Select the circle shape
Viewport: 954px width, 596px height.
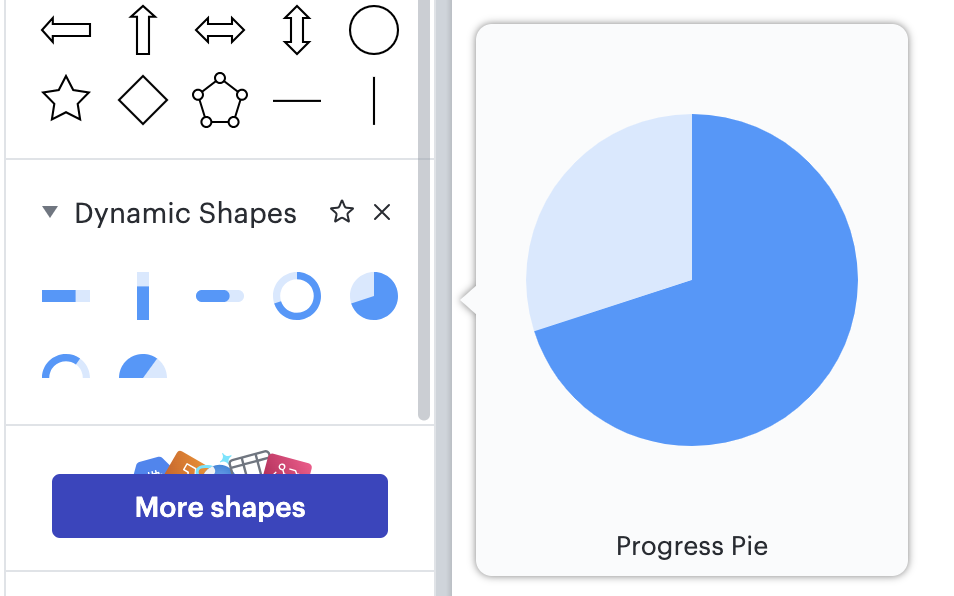[x=373, y=30]
